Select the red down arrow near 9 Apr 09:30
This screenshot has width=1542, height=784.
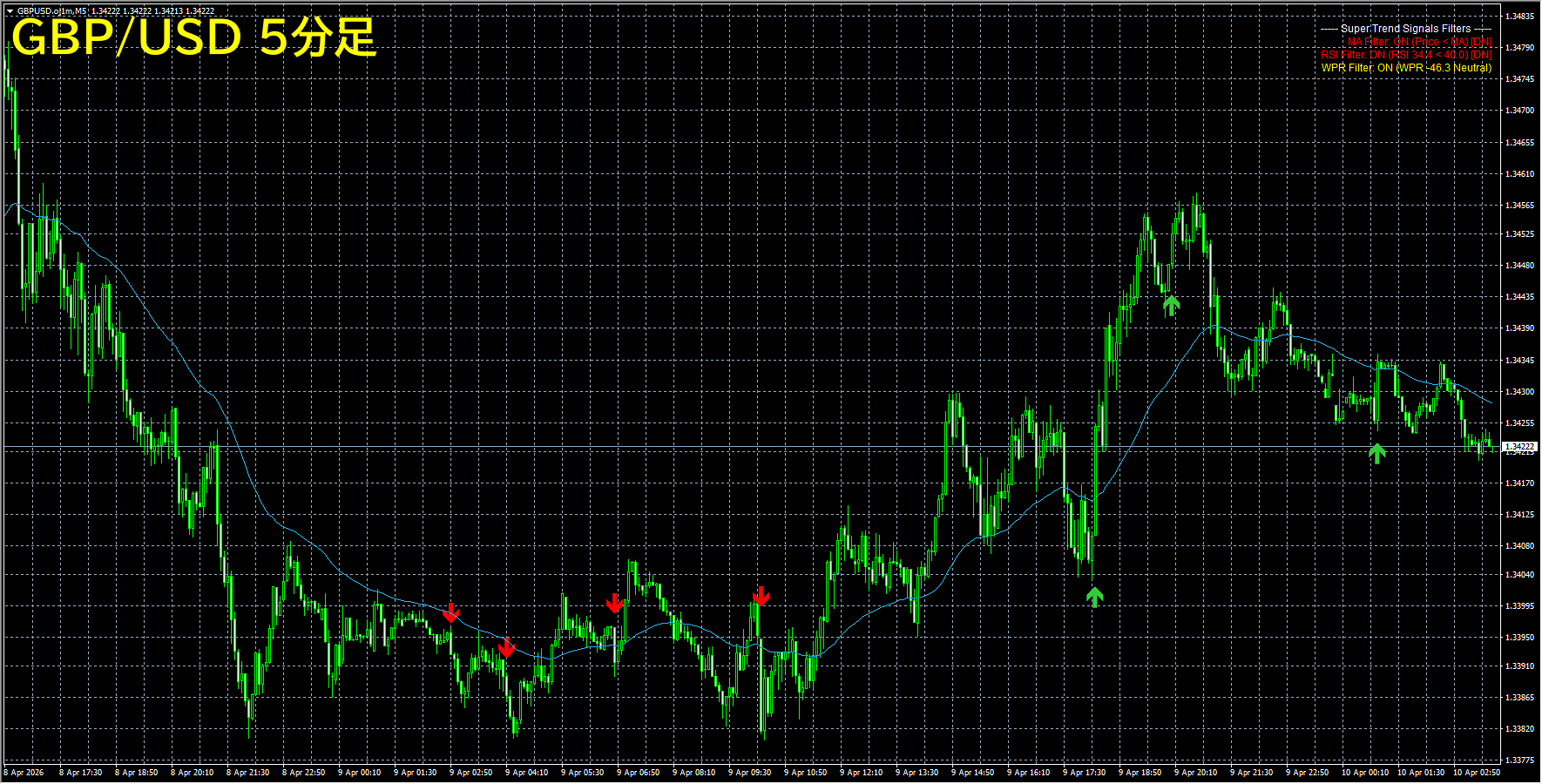coord(761,596)
